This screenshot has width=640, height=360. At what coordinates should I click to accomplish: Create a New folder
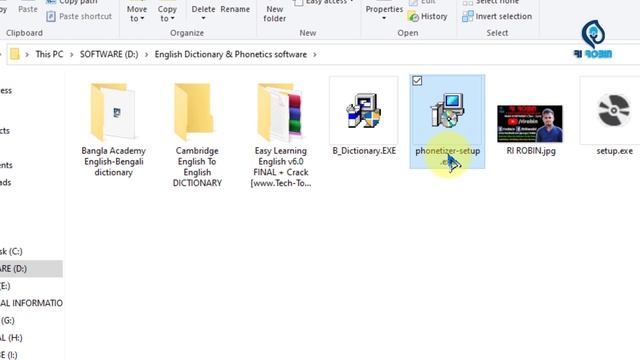[275, 13]
